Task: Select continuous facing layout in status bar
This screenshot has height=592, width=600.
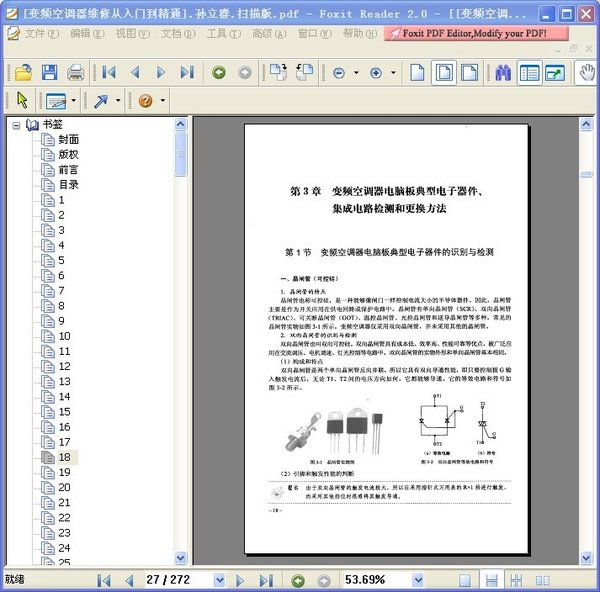Action: (x=516, y=581)
